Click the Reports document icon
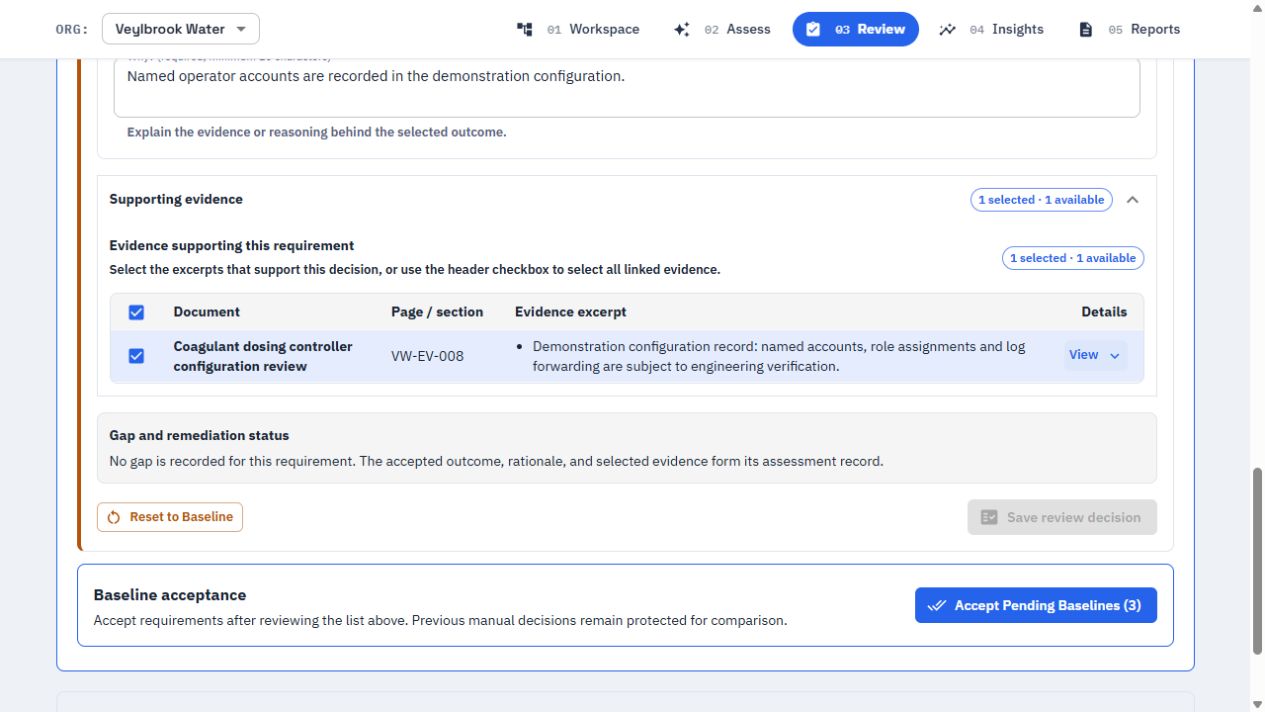The height and width of the screenshot is (712, 1265). pos(1086,29)
